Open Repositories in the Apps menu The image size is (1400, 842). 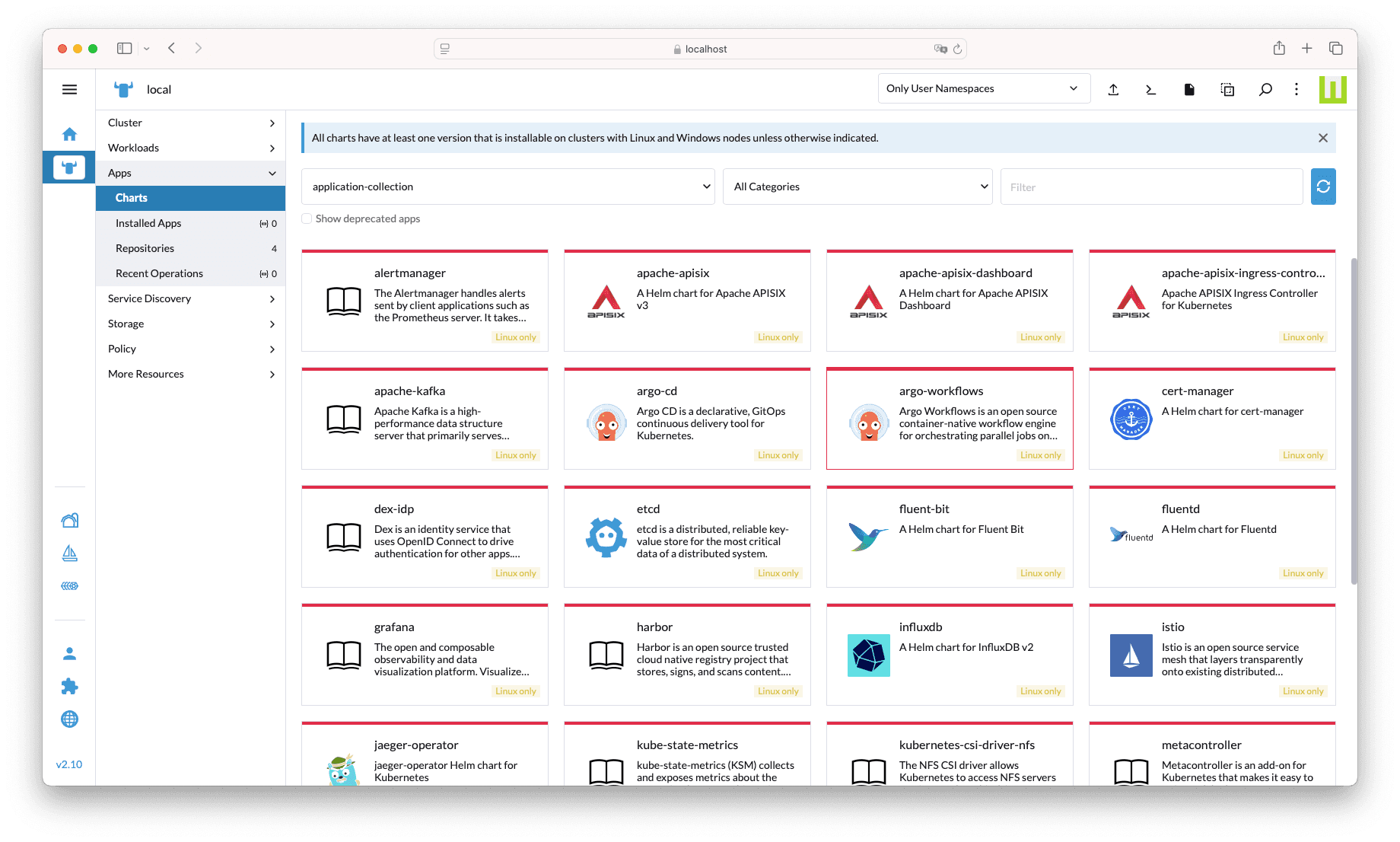point(145,248)
